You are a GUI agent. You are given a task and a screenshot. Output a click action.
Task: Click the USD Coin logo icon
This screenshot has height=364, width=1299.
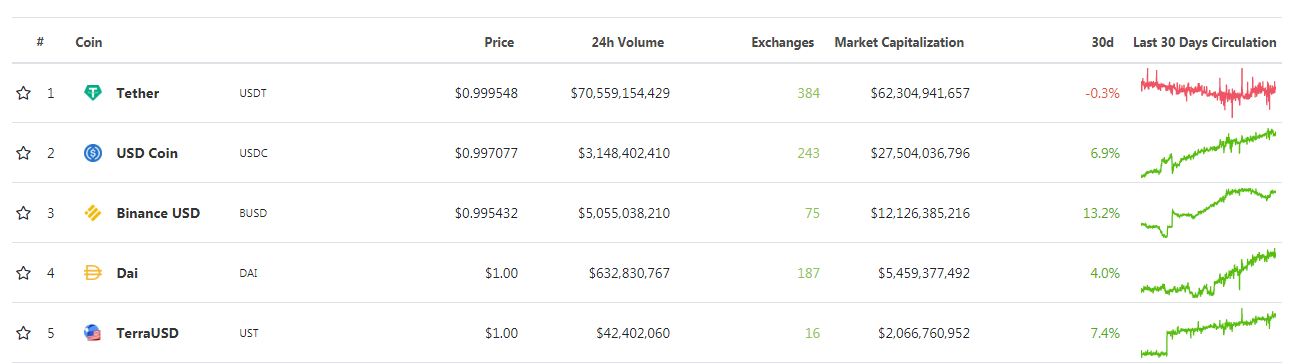point(93,153)
